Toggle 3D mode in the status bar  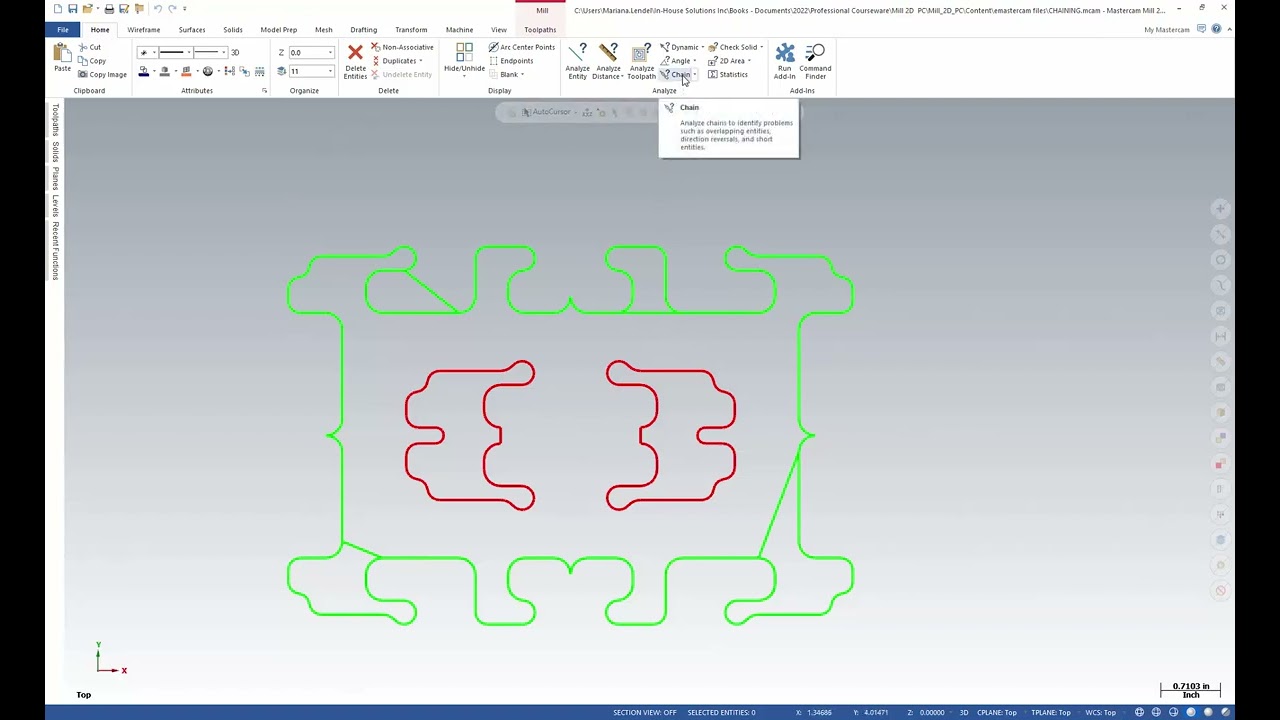(x=963, y=712)
